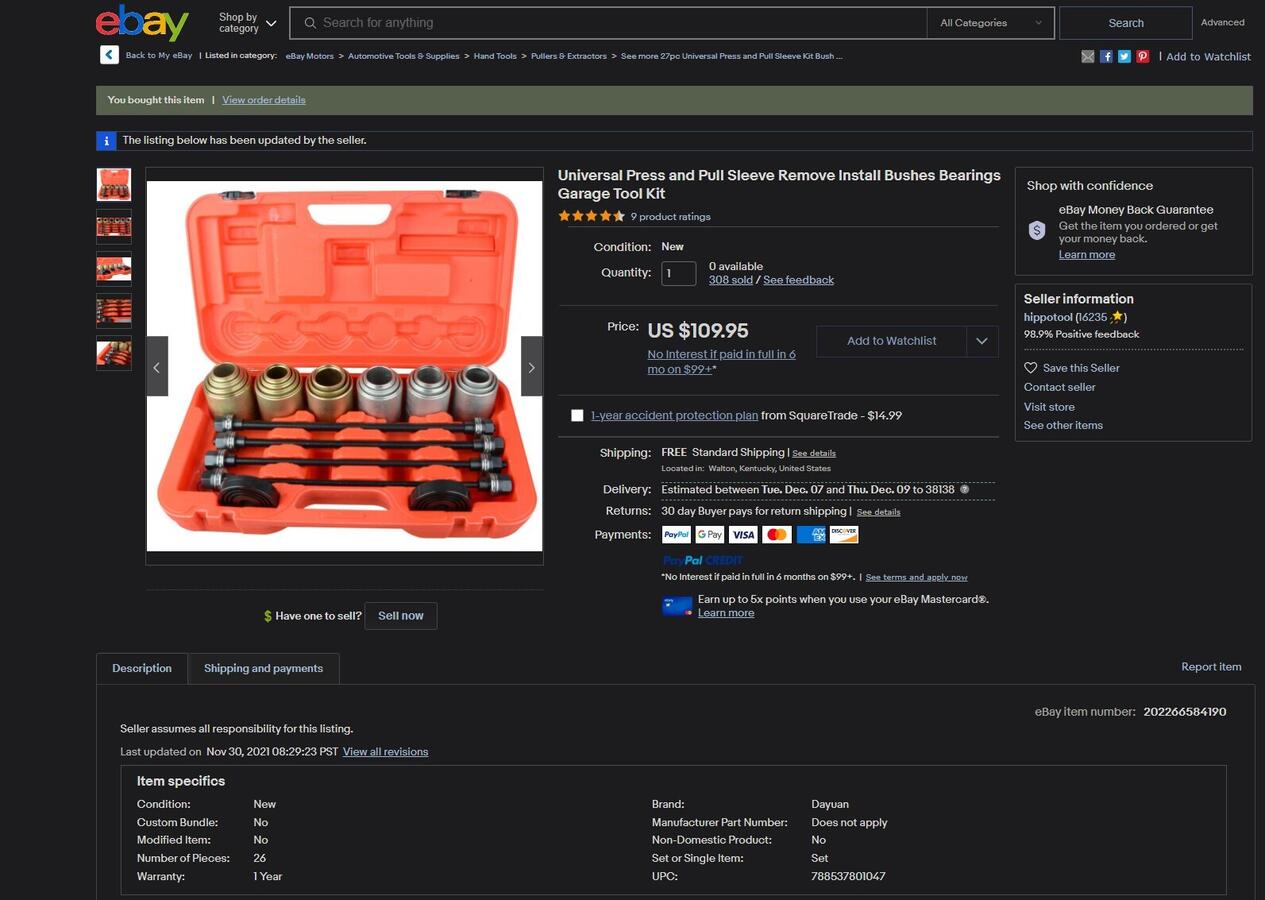Click the Quantity input box
1265x900 pixels.
(x=678, y=273)
